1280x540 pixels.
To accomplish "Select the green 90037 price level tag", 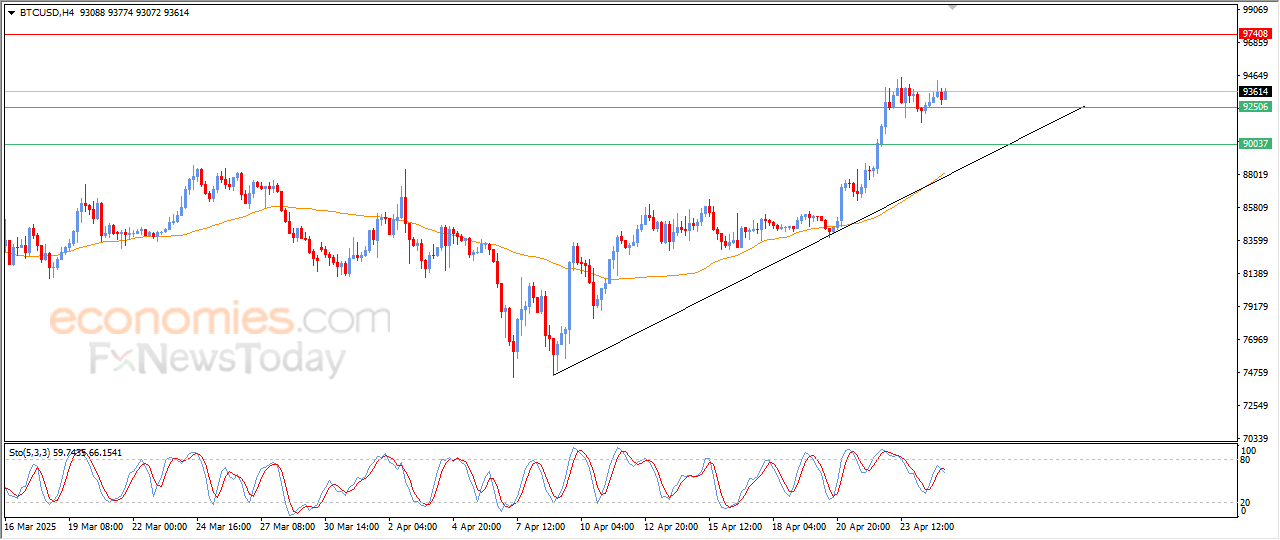I will [1255, 144].
